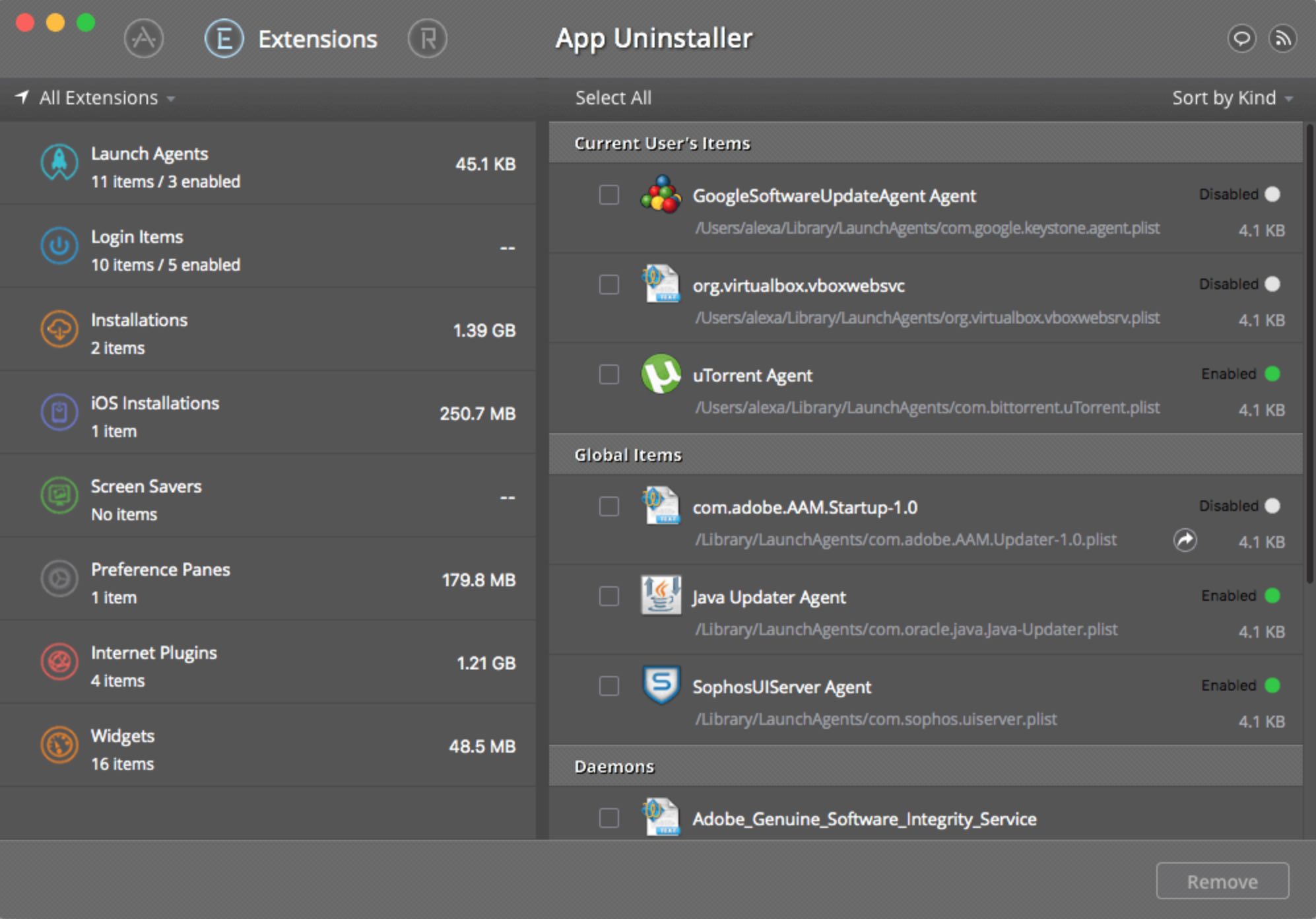The width and height of the screenshot is (1316, 919).
Task: Click the GoogleSoftwareUpdateAgent colored balls icon
Action: pyautogui.click(x=661, y=195)
